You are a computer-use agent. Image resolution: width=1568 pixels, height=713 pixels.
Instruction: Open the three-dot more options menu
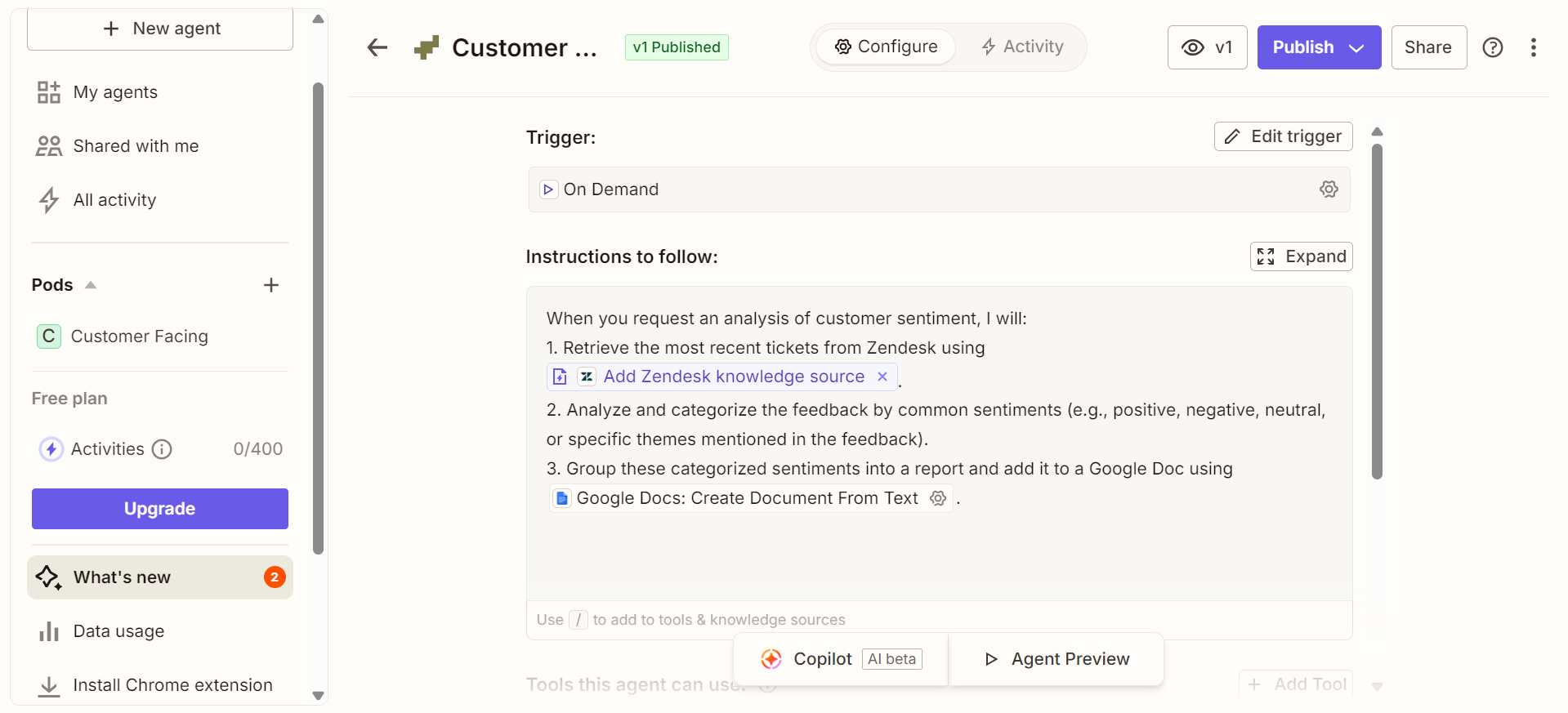click(1533, 47)
